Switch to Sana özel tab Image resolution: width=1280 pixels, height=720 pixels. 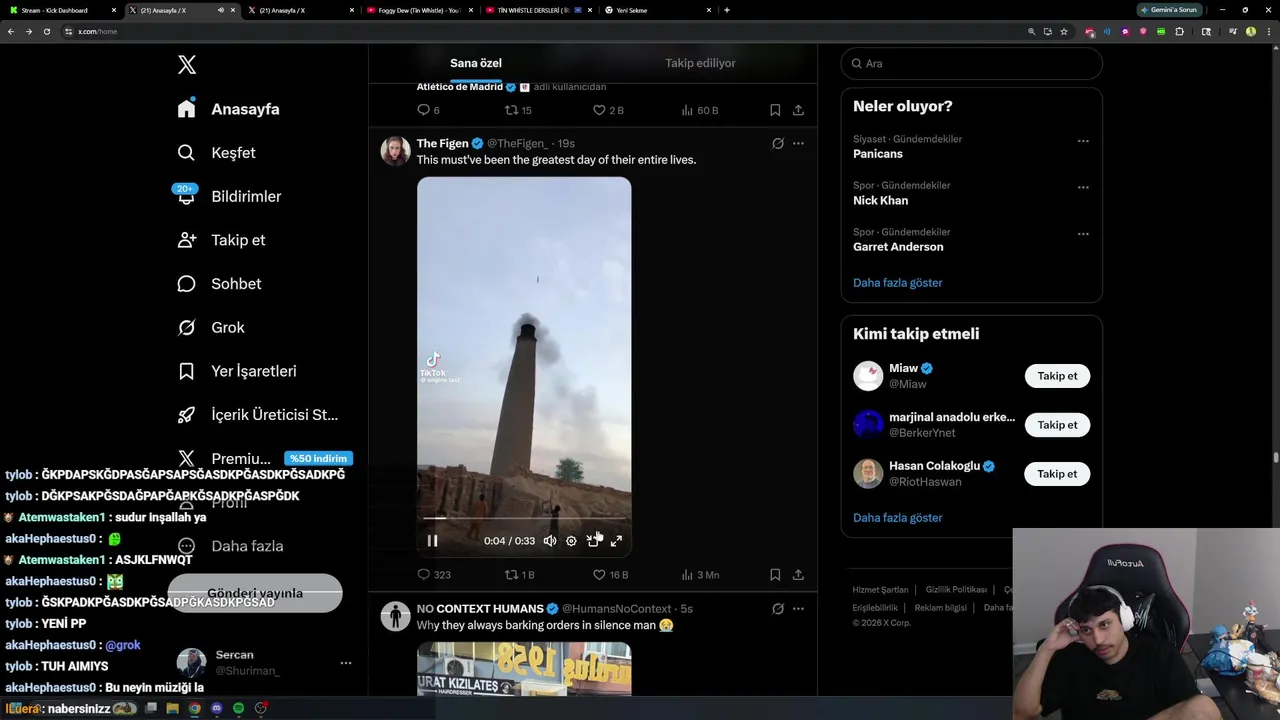pyautogui.click(x=476, y=63)
